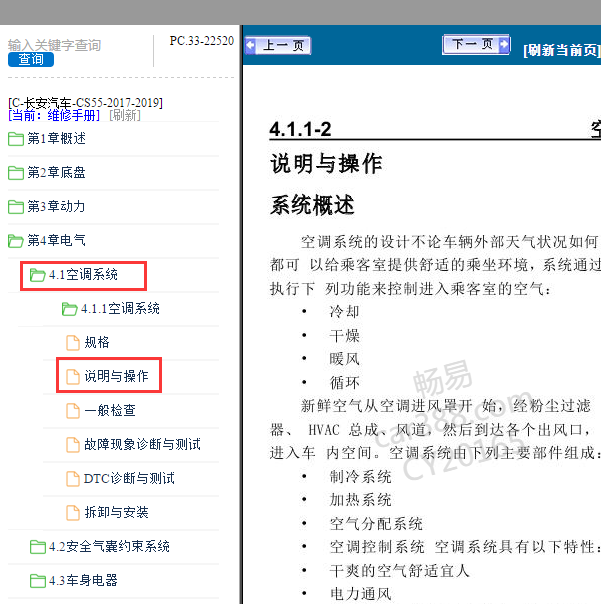Click the C-长安汽车-CS55-2017-2019 title text
The height and width of the screenshot is (604, 601).
click(x=85, y=103)
